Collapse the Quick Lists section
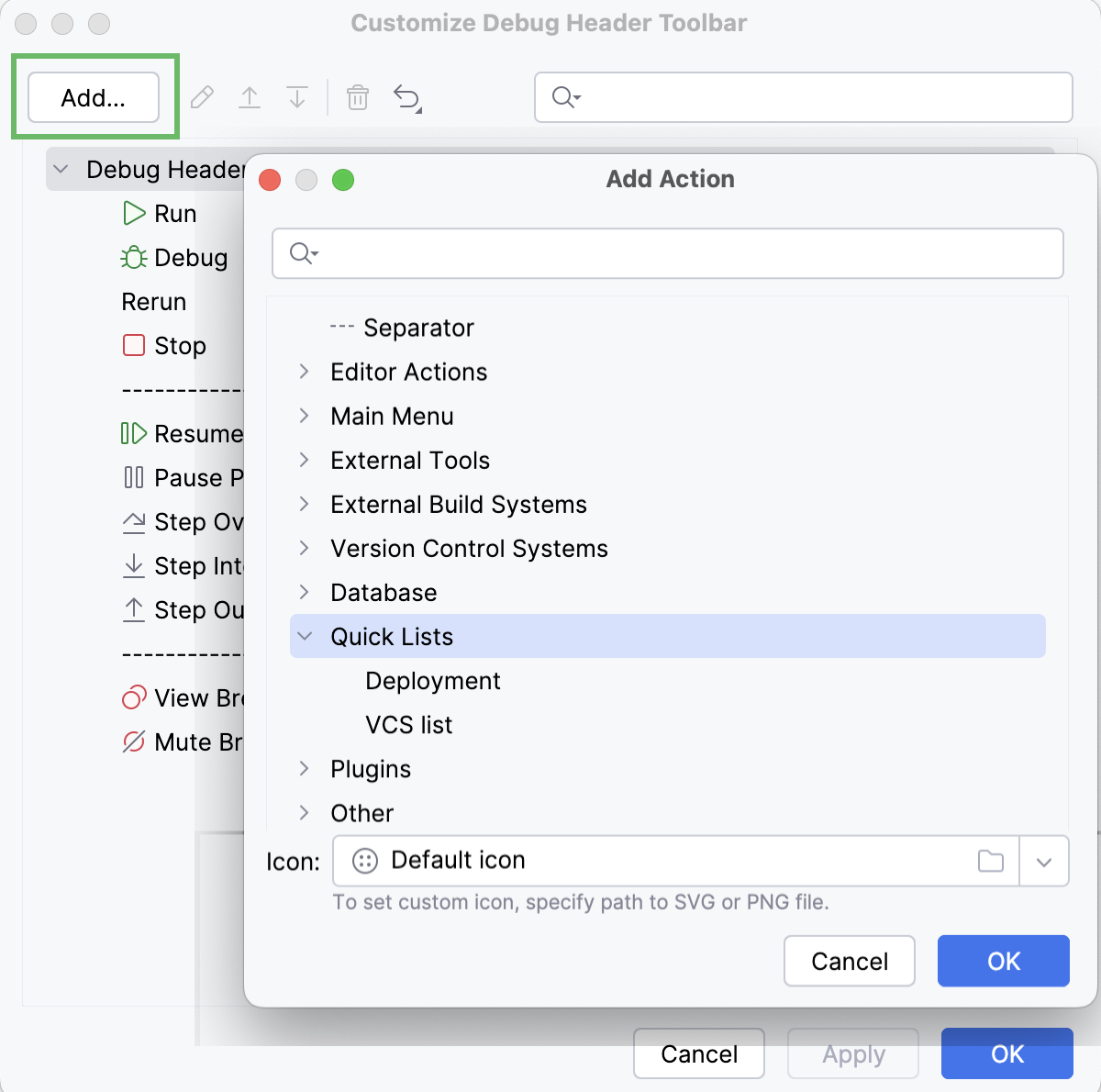Viewport: 1101px width, 1092px height. pos(305,636)
